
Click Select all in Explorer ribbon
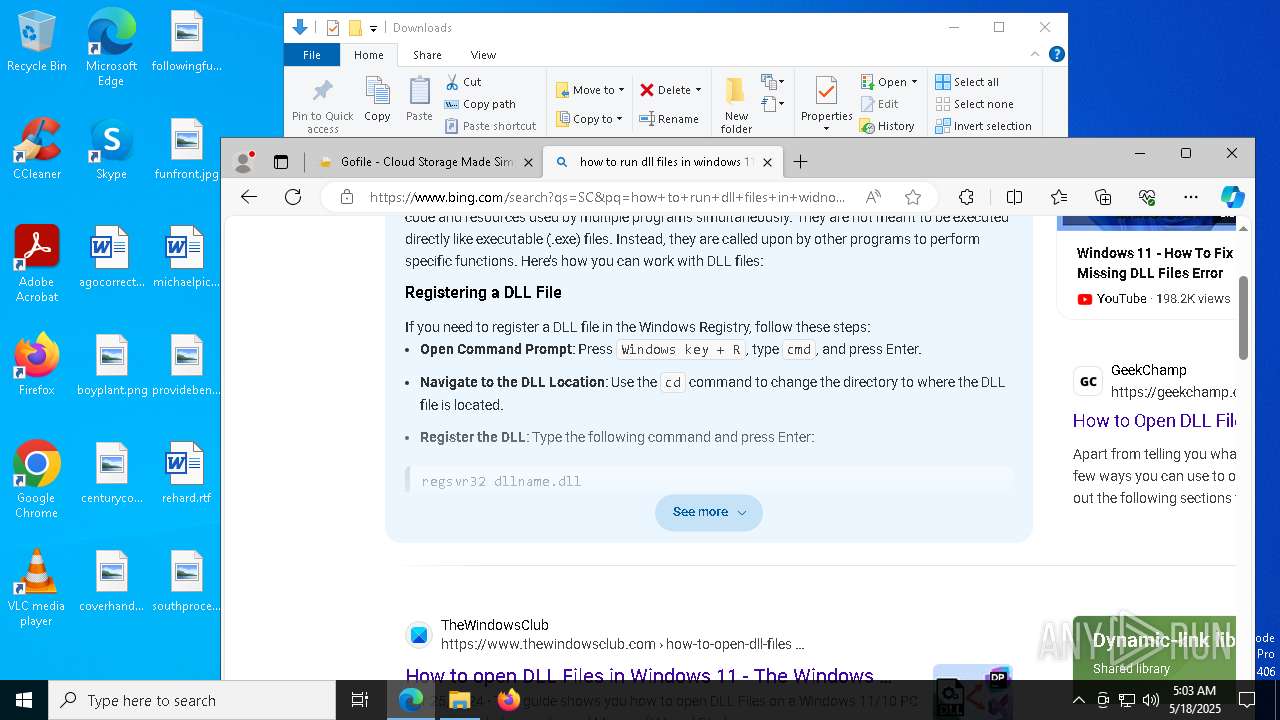tap(967, 82)
